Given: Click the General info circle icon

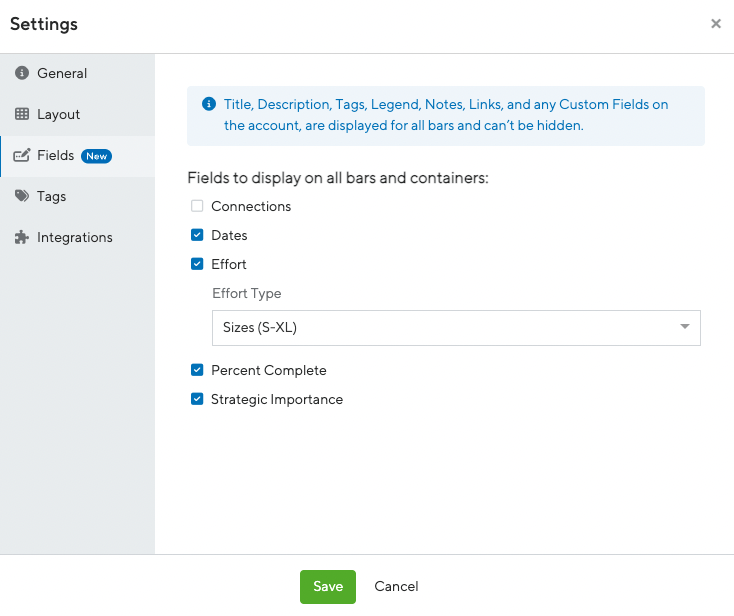Looking at the screenshot, I should (x=22, y=73).
